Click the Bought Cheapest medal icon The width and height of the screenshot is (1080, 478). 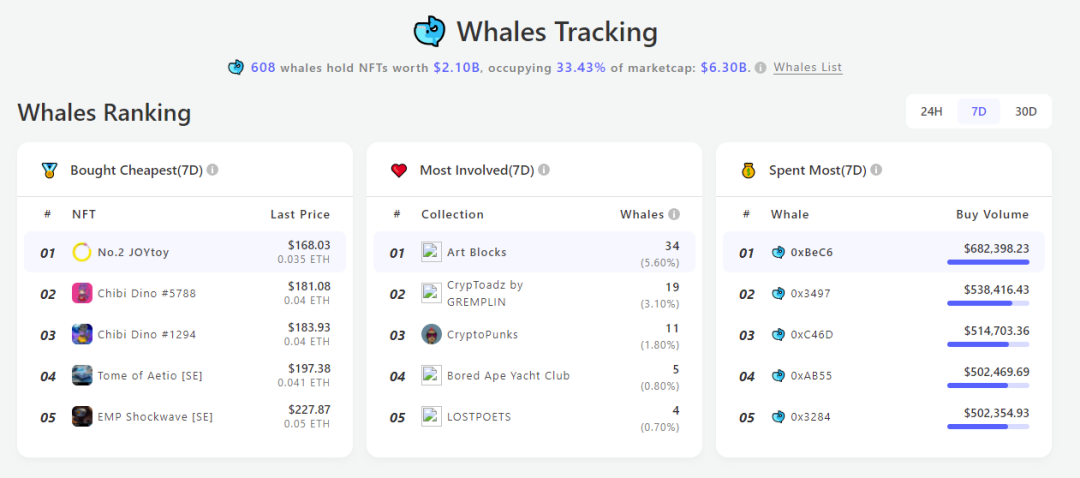(49, 170)
